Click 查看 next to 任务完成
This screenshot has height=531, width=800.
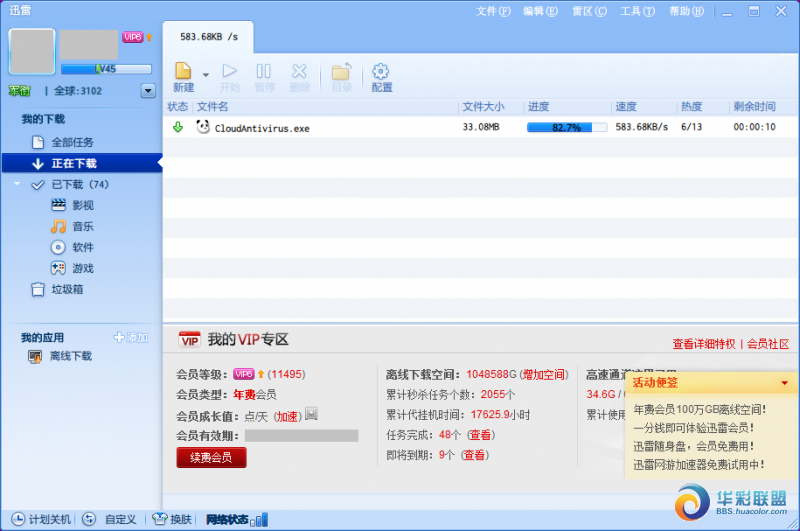481,435
